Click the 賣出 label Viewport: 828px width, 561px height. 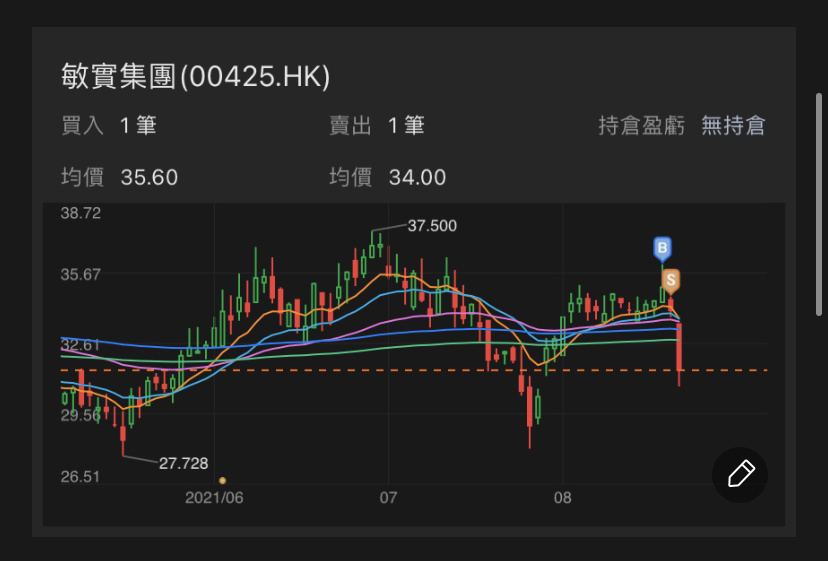350,126
